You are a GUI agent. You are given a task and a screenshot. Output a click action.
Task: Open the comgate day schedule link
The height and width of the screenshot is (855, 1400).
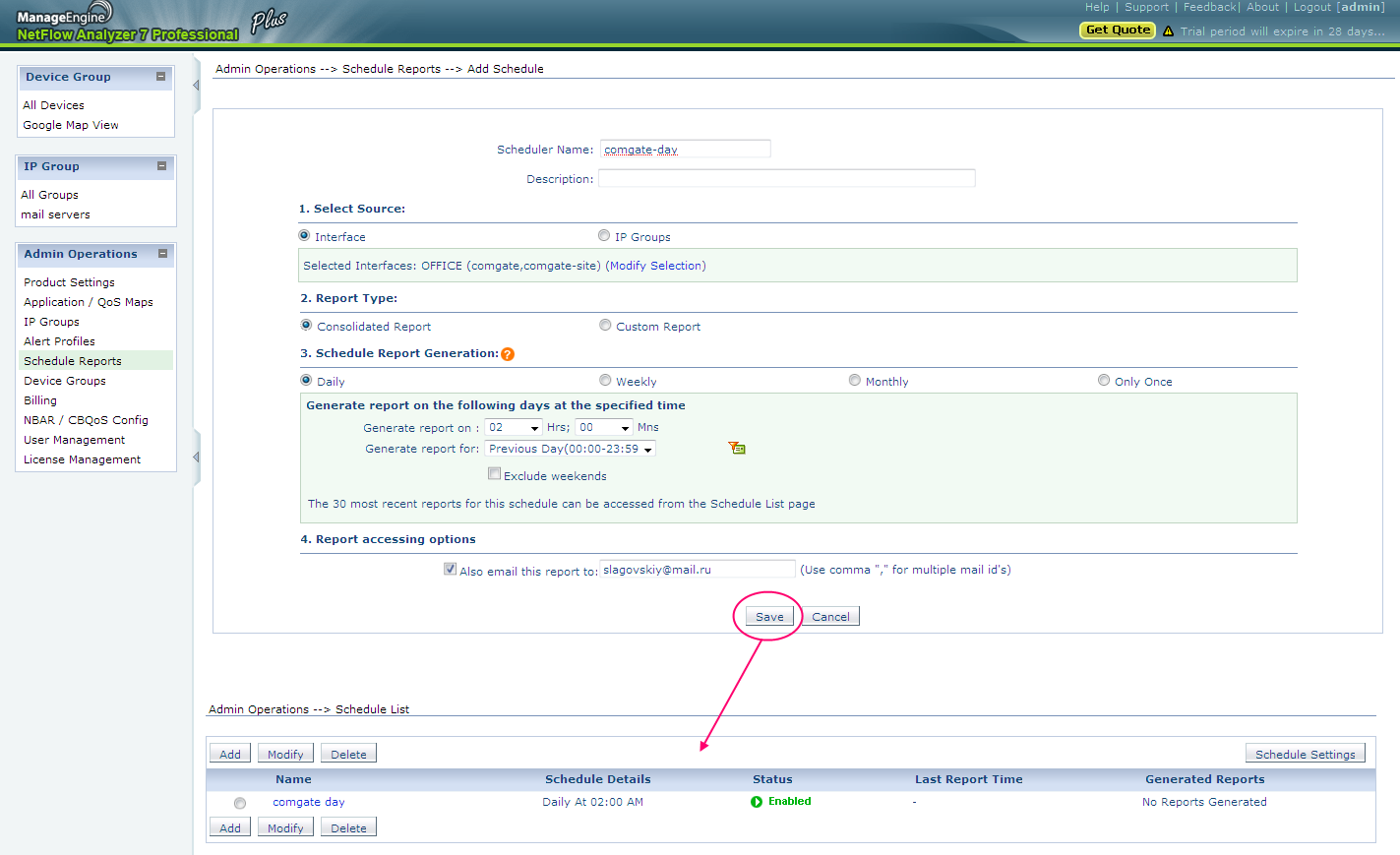309,802
